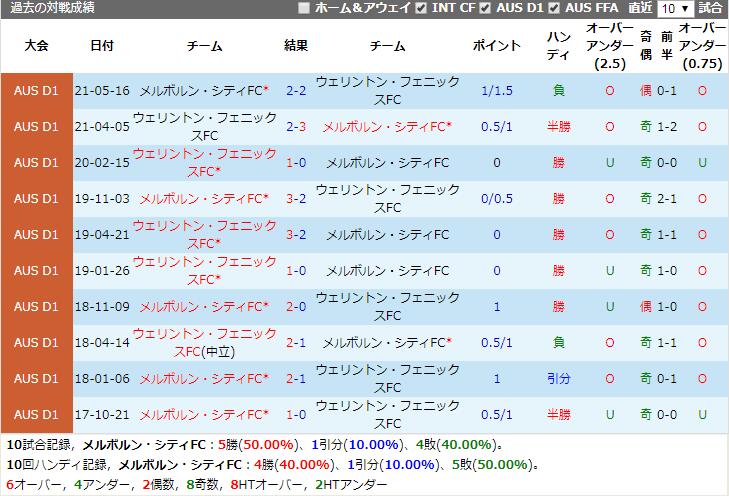Select home team メルボルン・シティFC on 18-11-09
This screenshot has height=496, width=729.
(204, 307)
